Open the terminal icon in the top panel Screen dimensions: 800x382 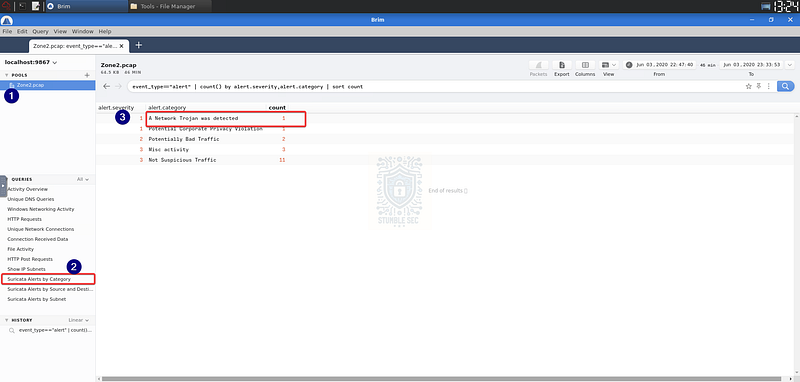point(22,6)
